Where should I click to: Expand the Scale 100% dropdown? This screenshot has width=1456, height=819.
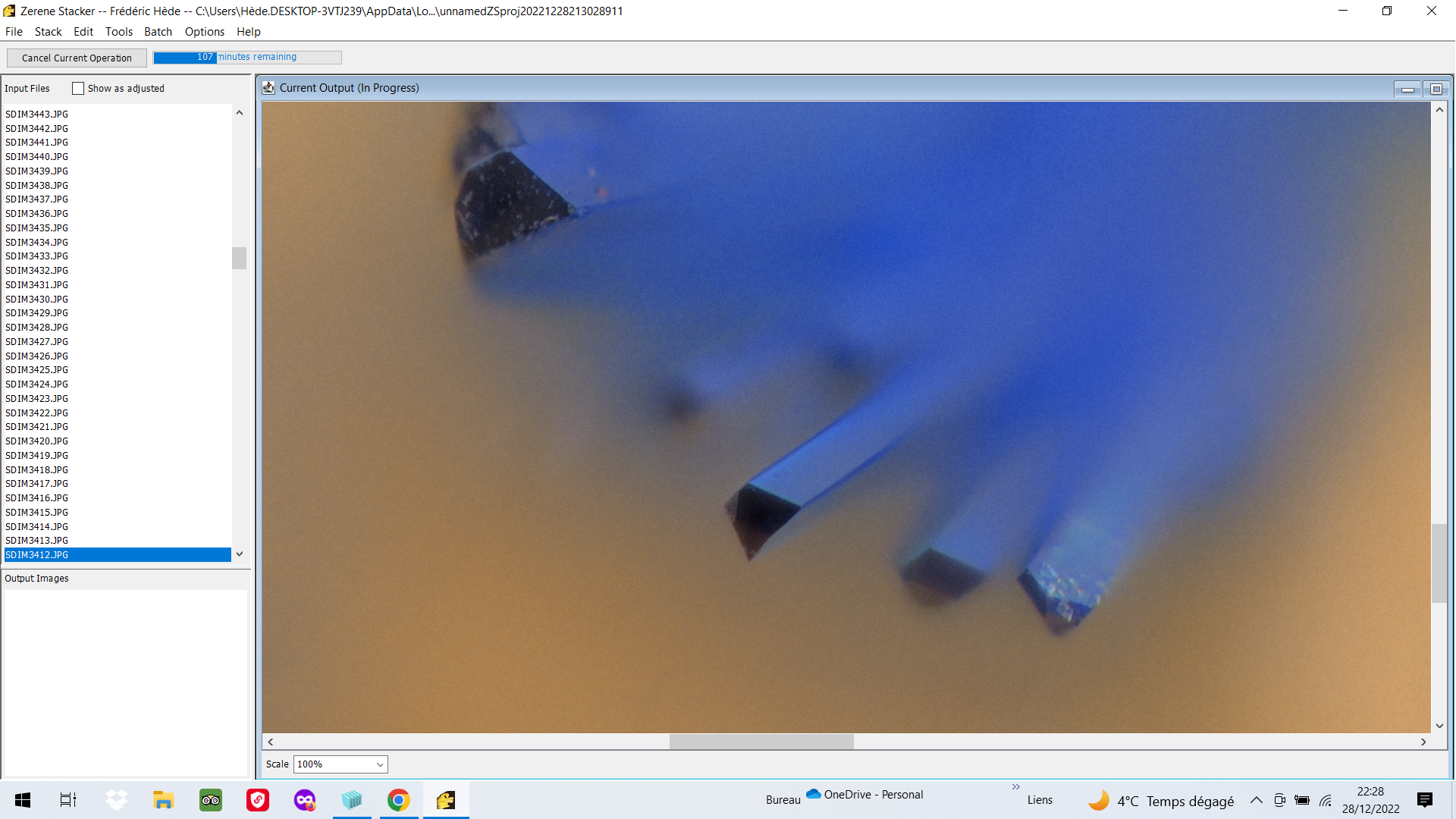(x=340, y=764)
